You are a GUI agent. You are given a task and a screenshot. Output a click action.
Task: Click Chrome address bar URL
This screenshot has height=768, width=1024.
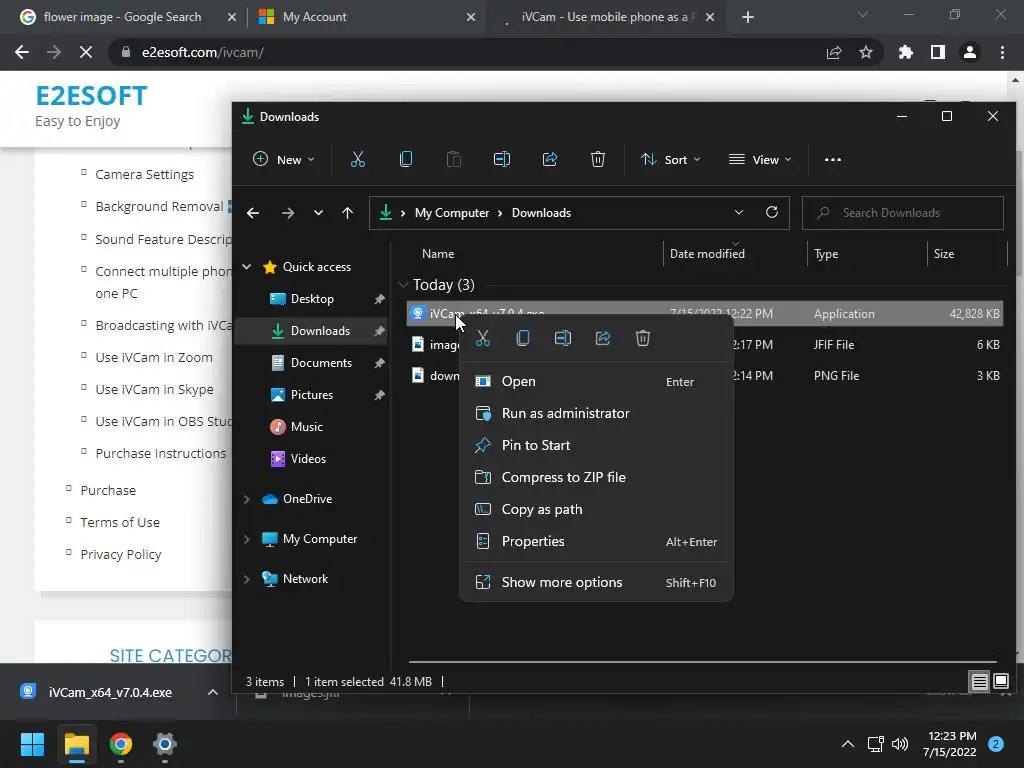tap(202, 52)
